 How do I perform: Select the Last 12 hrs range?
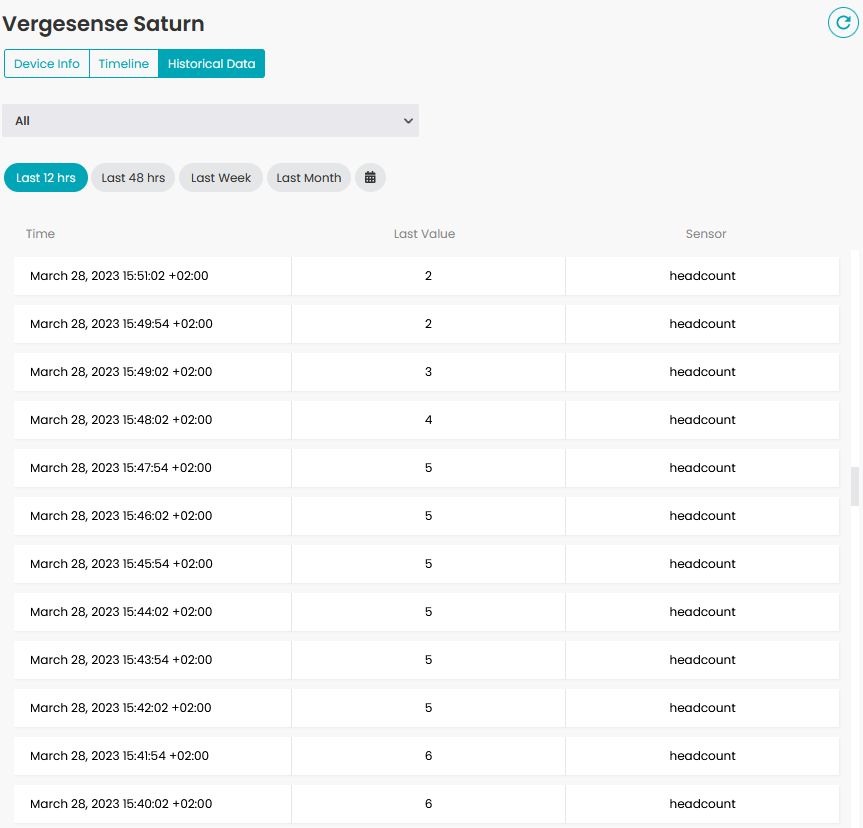[46, 177]
